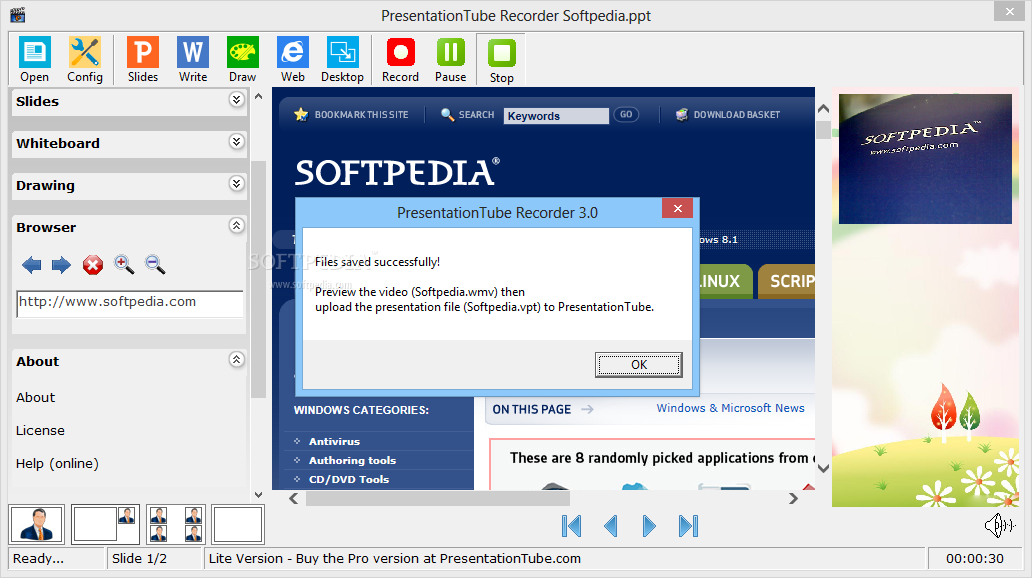Go back in Browser panel

[32, 265]
